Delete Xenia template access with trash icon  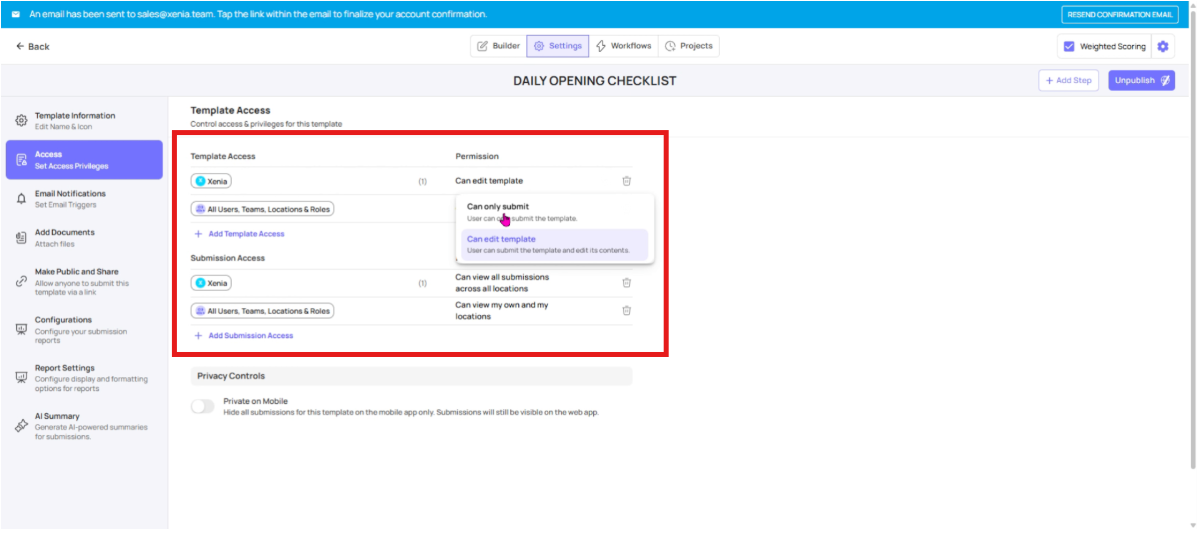click(x=626, y=181)
